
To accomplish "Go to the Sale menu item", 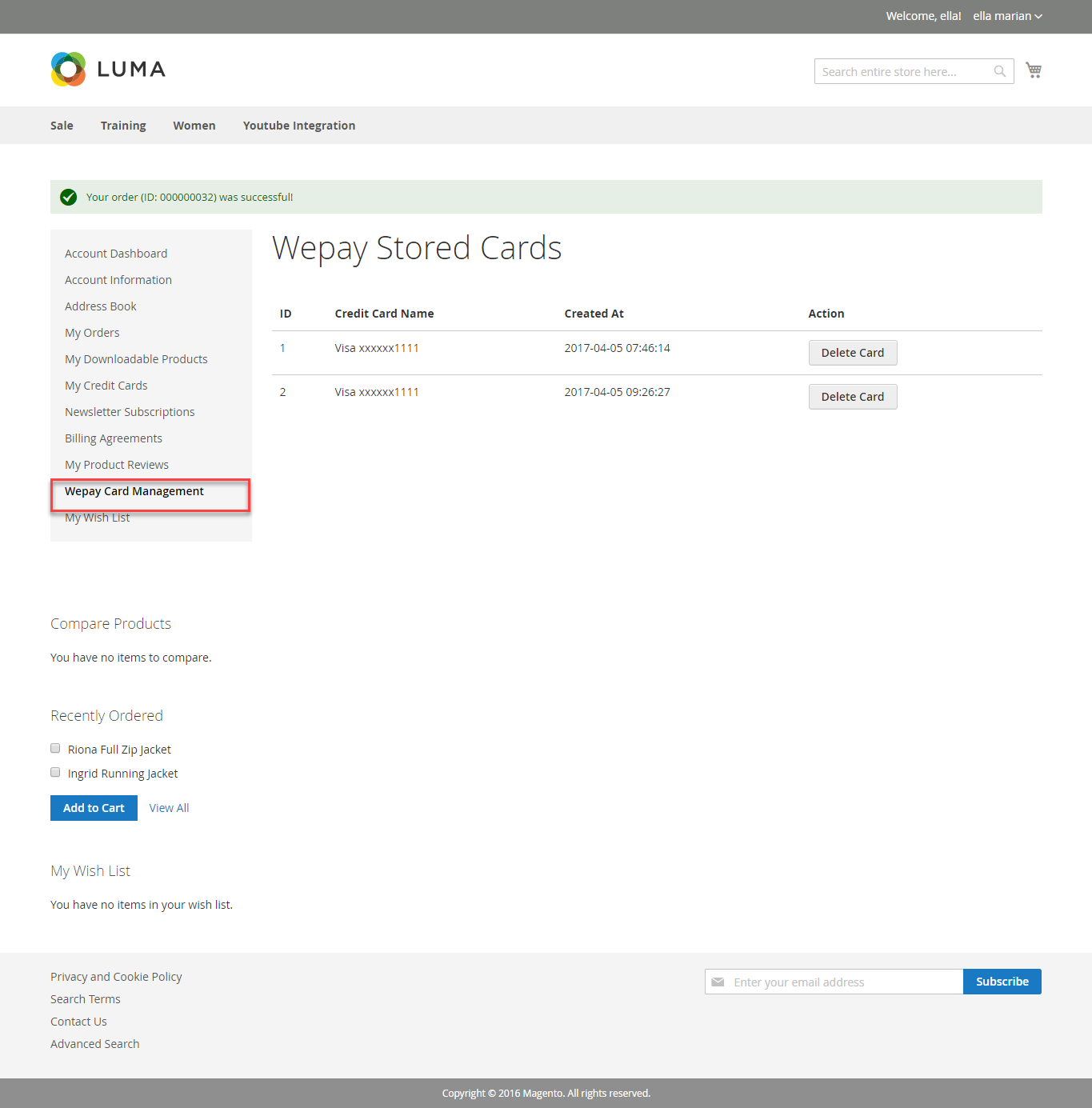I will pos(62,126).
